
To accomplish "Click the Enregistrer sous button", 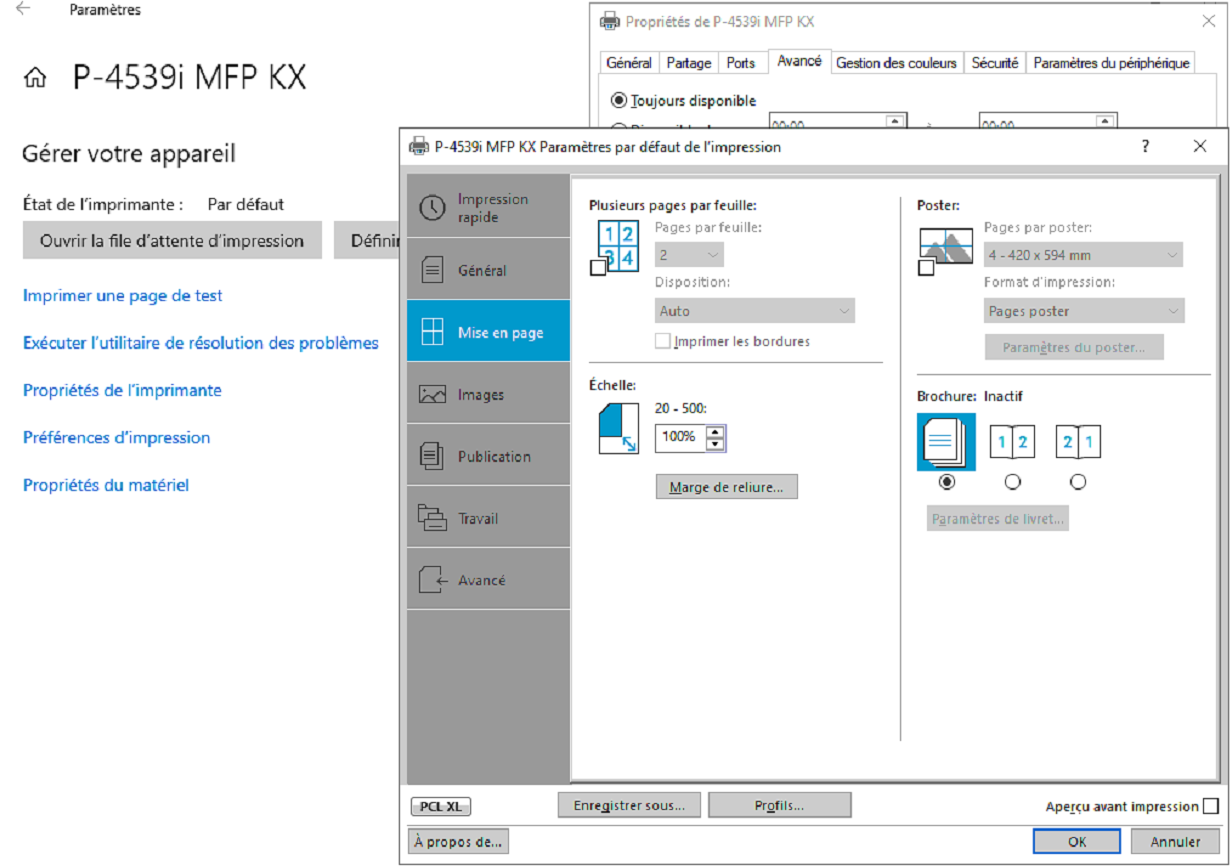I will (x=630, y=805).
